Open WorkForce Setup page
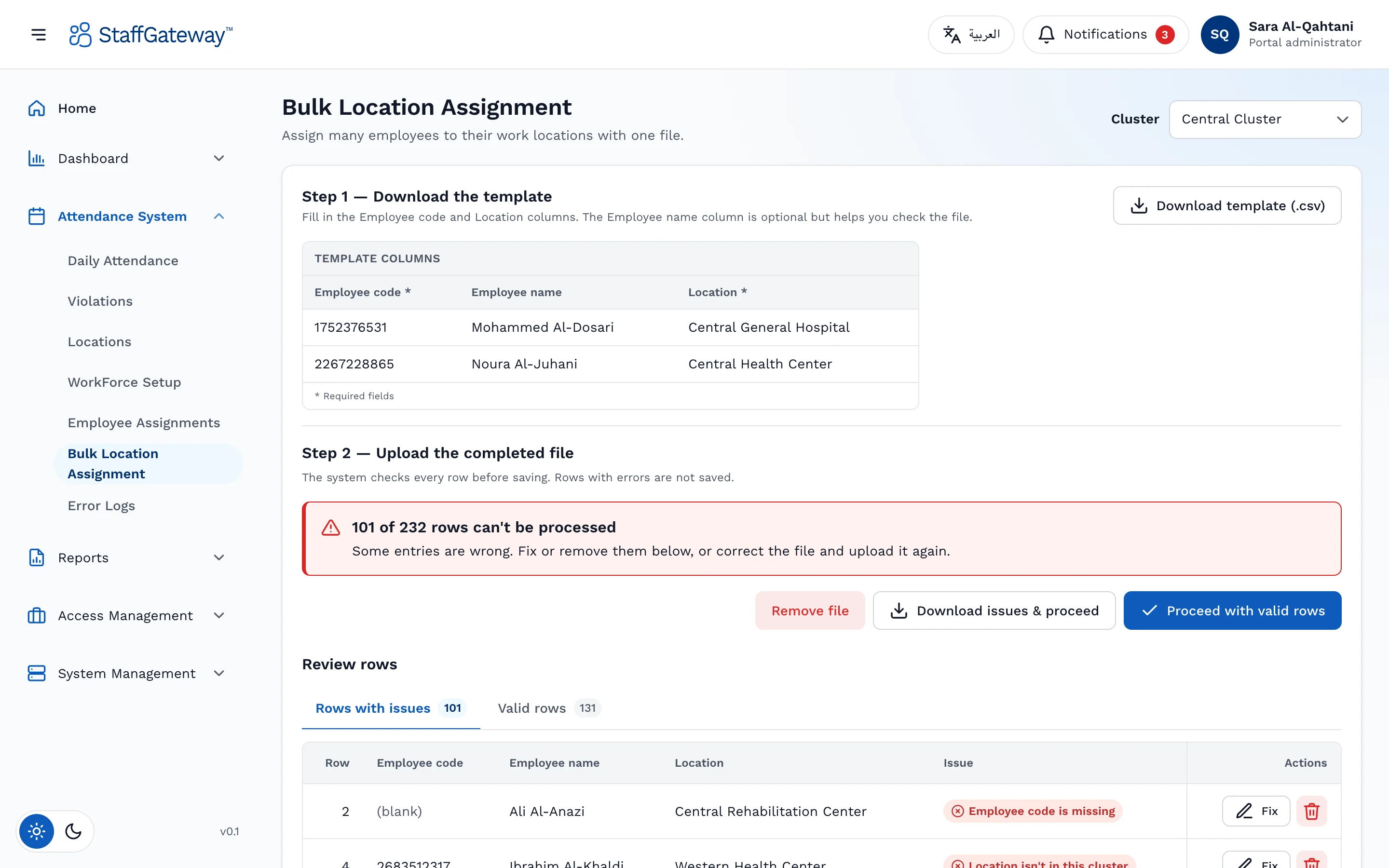This screenshot has height=868, width=1389. (124, 382)
